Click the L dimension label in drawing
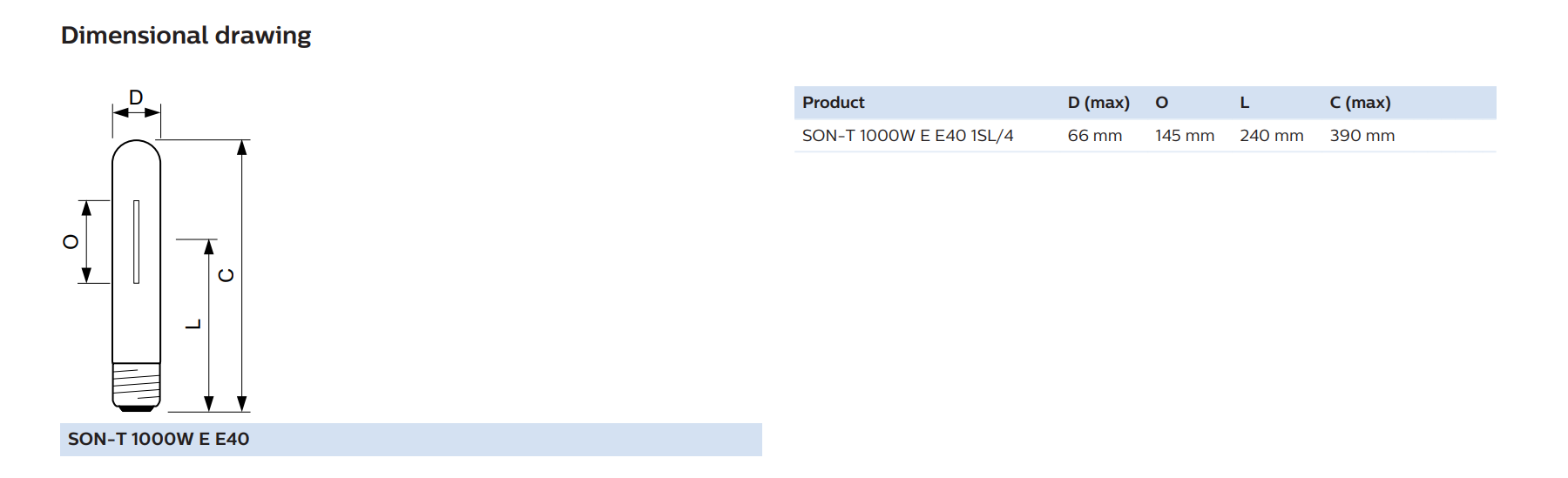1568x478 pixels. (x=194, y=324)
